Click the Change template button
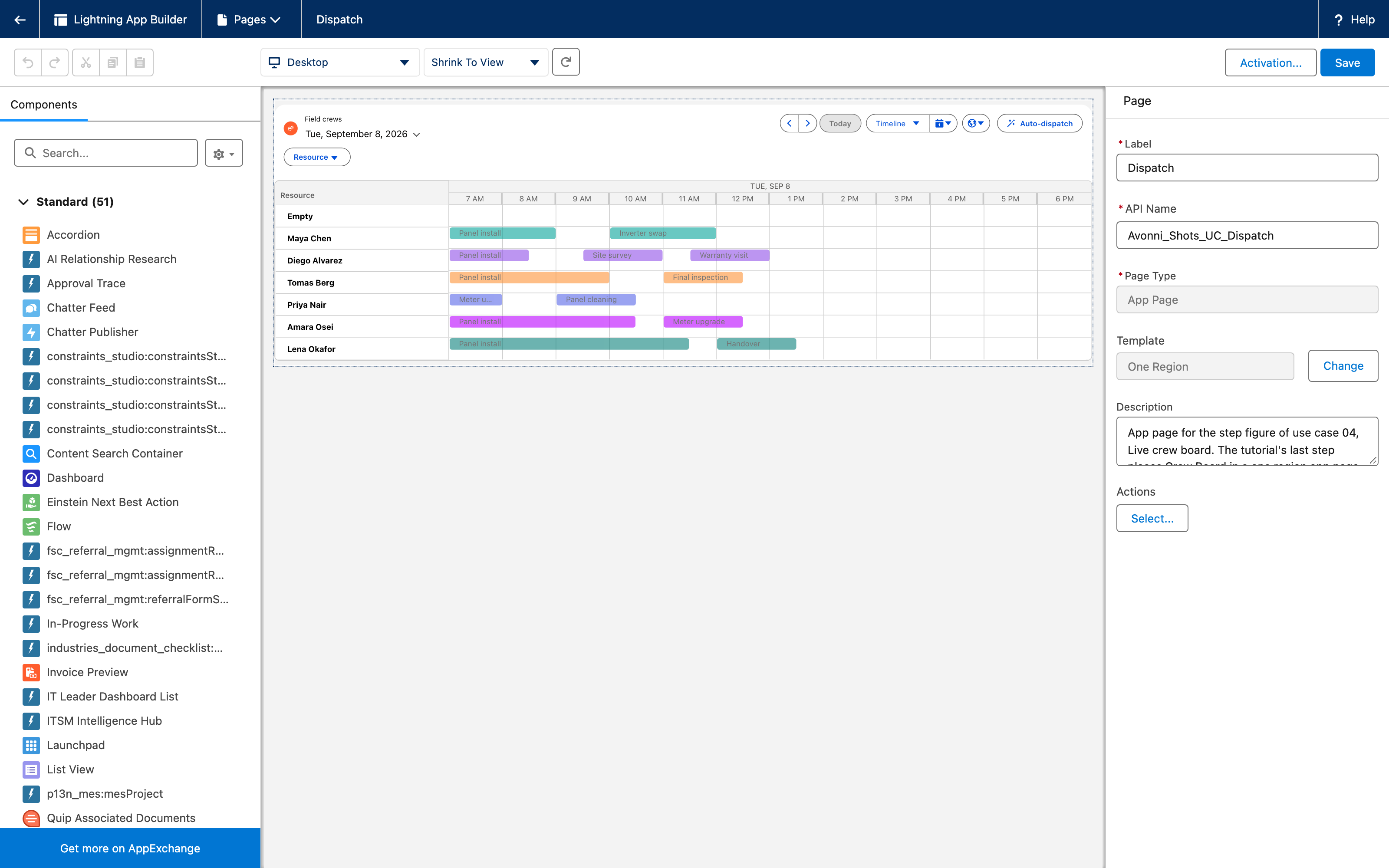The height and width of the screenshot is (868, 1389). point(1343,366)
